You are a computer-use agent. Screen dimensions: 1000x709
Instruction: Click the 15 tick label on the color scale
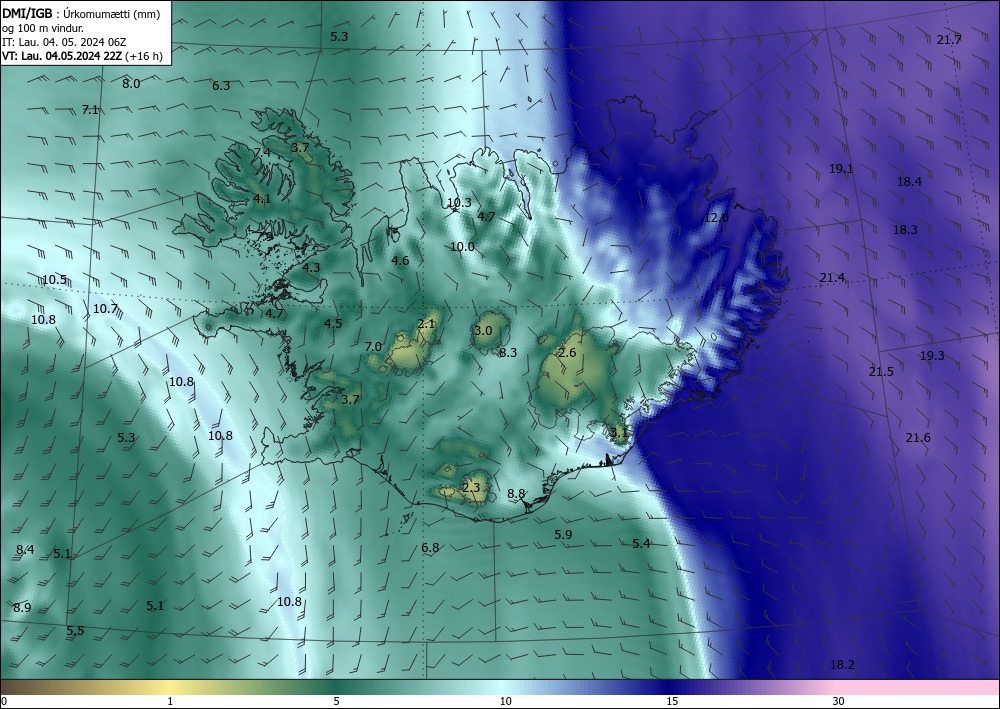(x=672, y=702)
